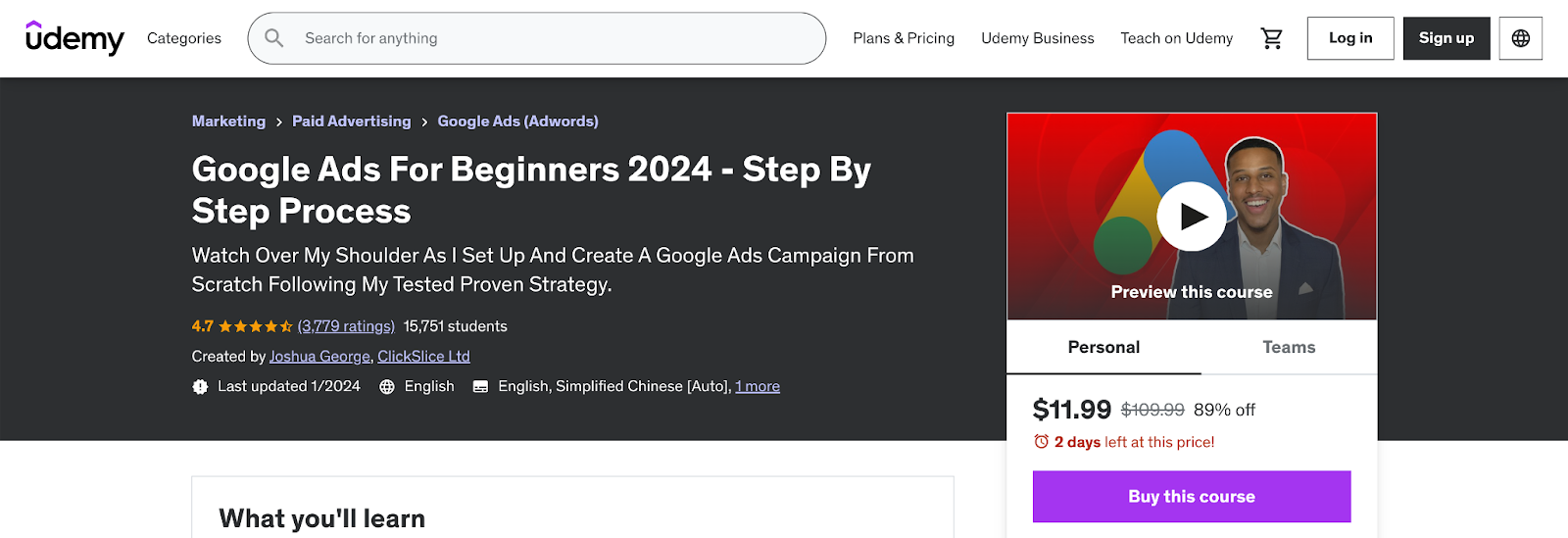Click the Sign up button
The height and width of the screenshot is (538, 1568).
(1446, 38)
